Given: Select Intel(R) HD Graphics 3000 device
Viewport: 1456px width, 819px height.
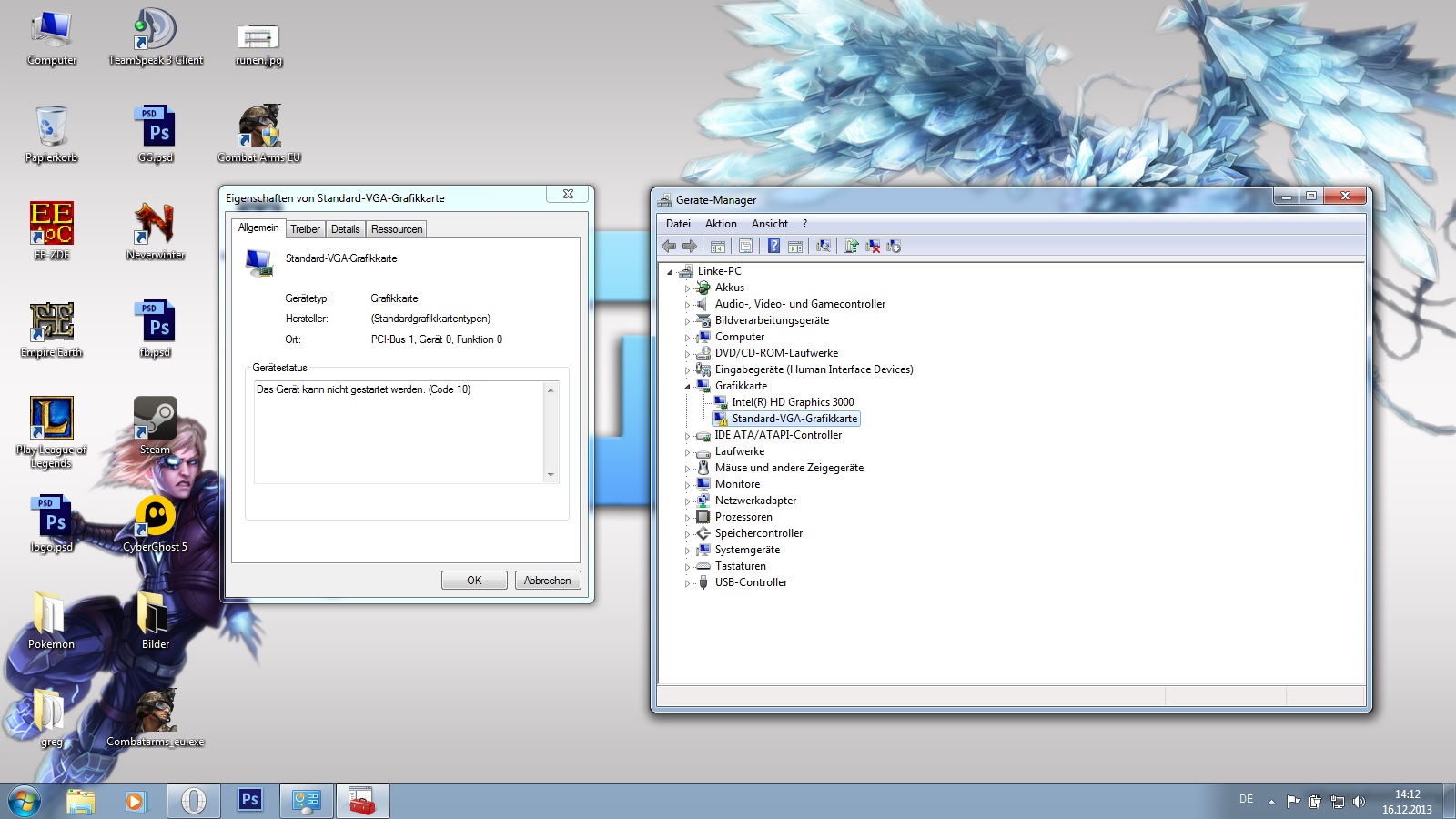Looking at the screenshot, I should coord(793,402).
